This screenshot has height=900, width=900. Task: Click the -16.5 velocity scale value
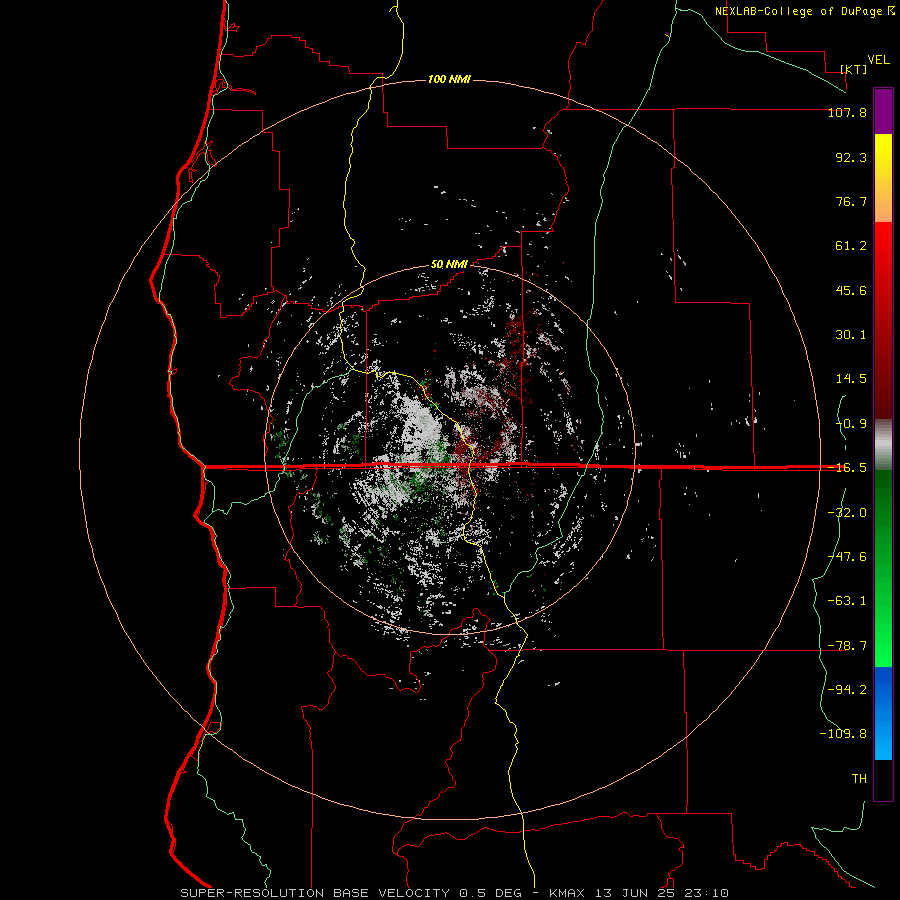point(847,468)
